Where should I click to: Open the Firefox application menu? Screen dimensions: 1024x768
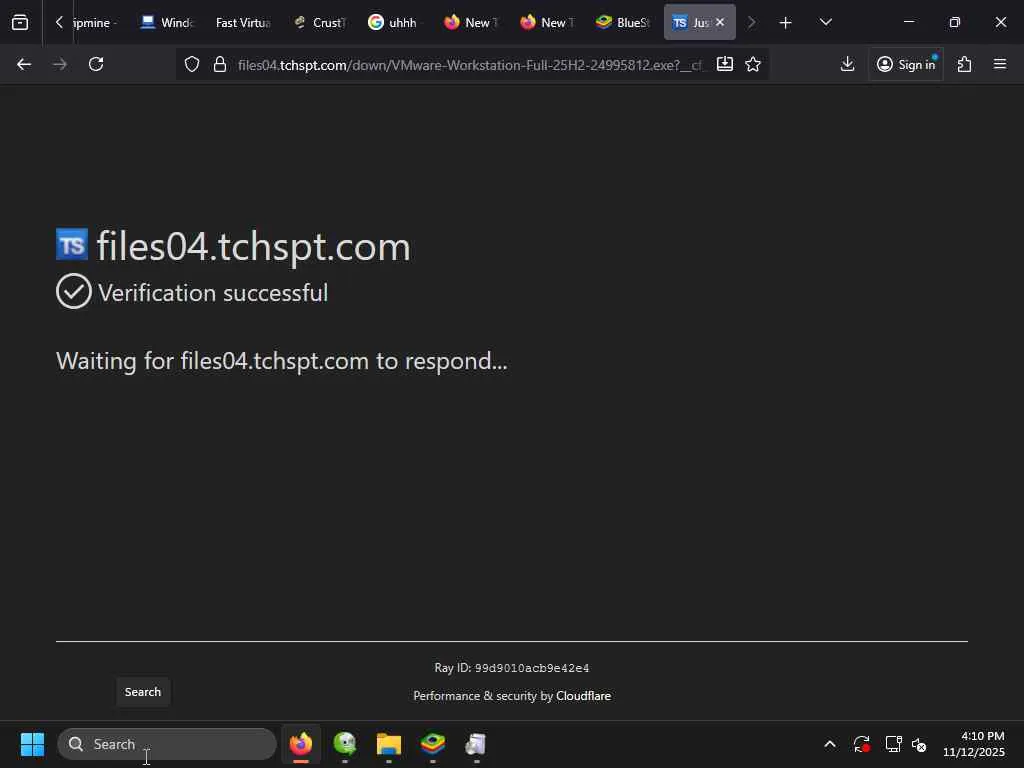tap(1000, 64)
